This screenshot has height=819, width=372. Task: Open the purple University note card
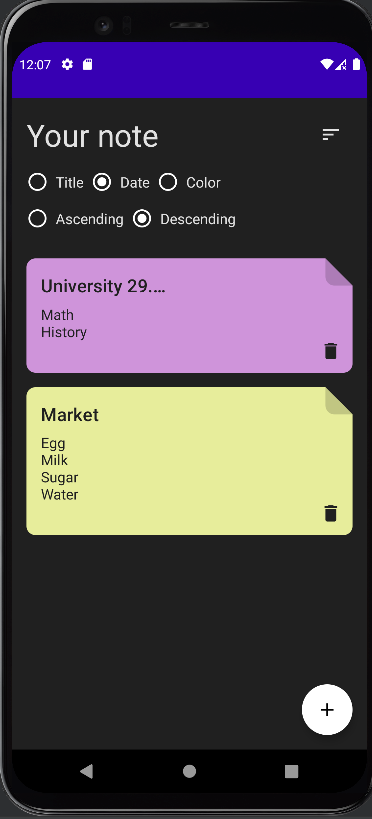coord(190,315)
